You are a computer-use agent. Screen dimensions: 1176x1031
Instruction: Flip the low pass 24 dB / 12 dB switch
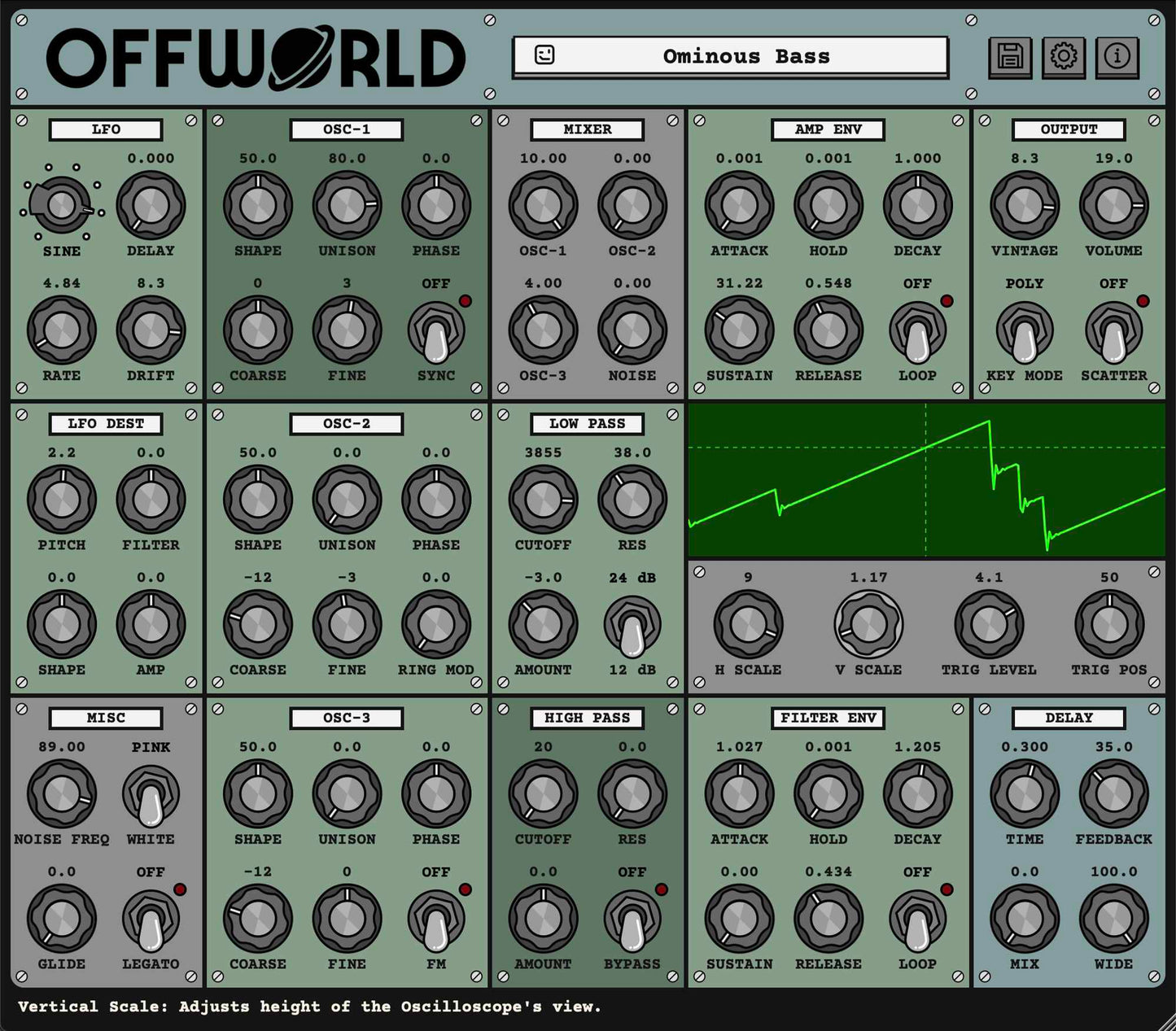pos(632,627)
